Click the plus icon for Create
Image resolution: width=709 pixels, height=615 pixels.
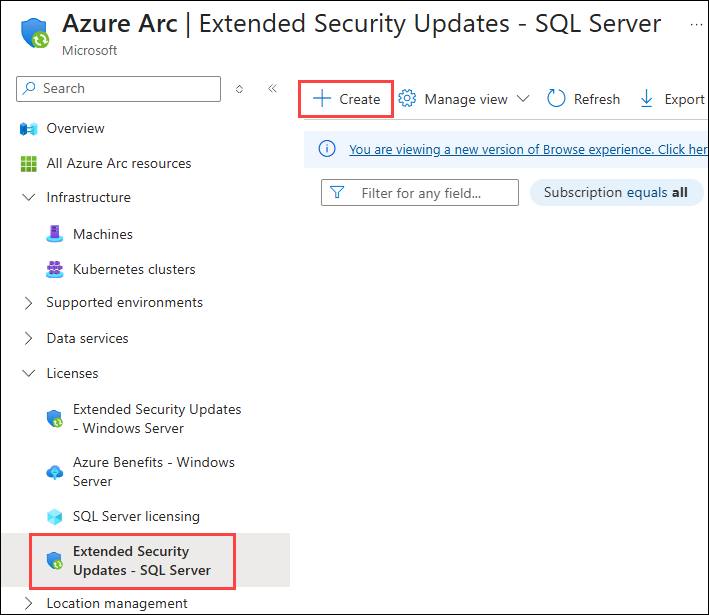click(322, 99)
